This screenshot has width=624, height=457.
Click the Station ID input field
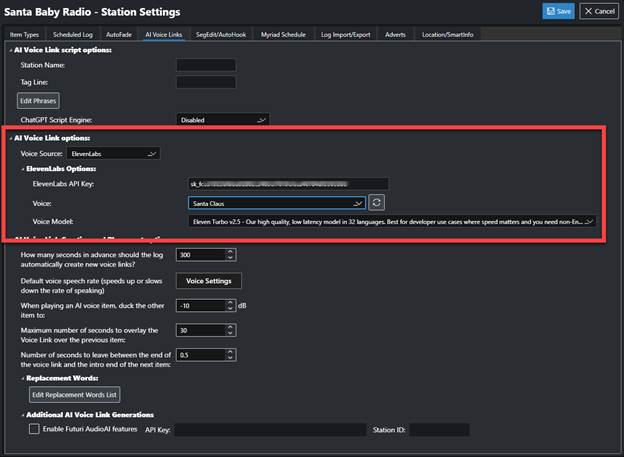[x=439, y=430]
